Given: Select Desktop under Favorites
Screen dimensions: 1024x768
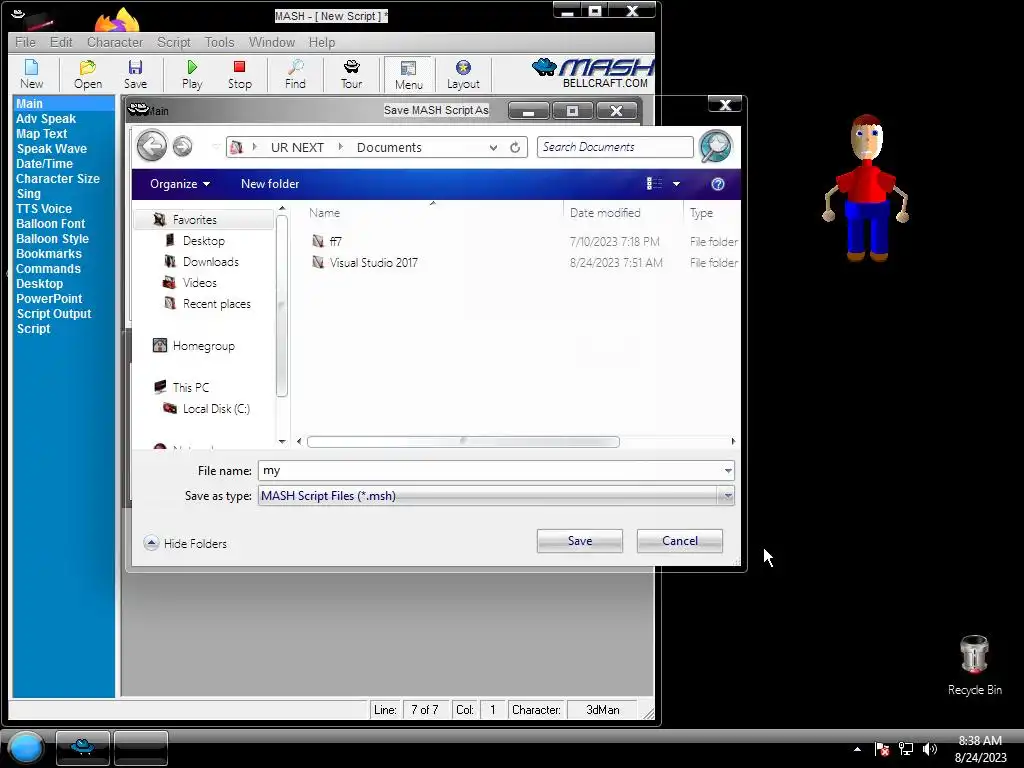Looking at the screenshot, I should click(203, 241).
